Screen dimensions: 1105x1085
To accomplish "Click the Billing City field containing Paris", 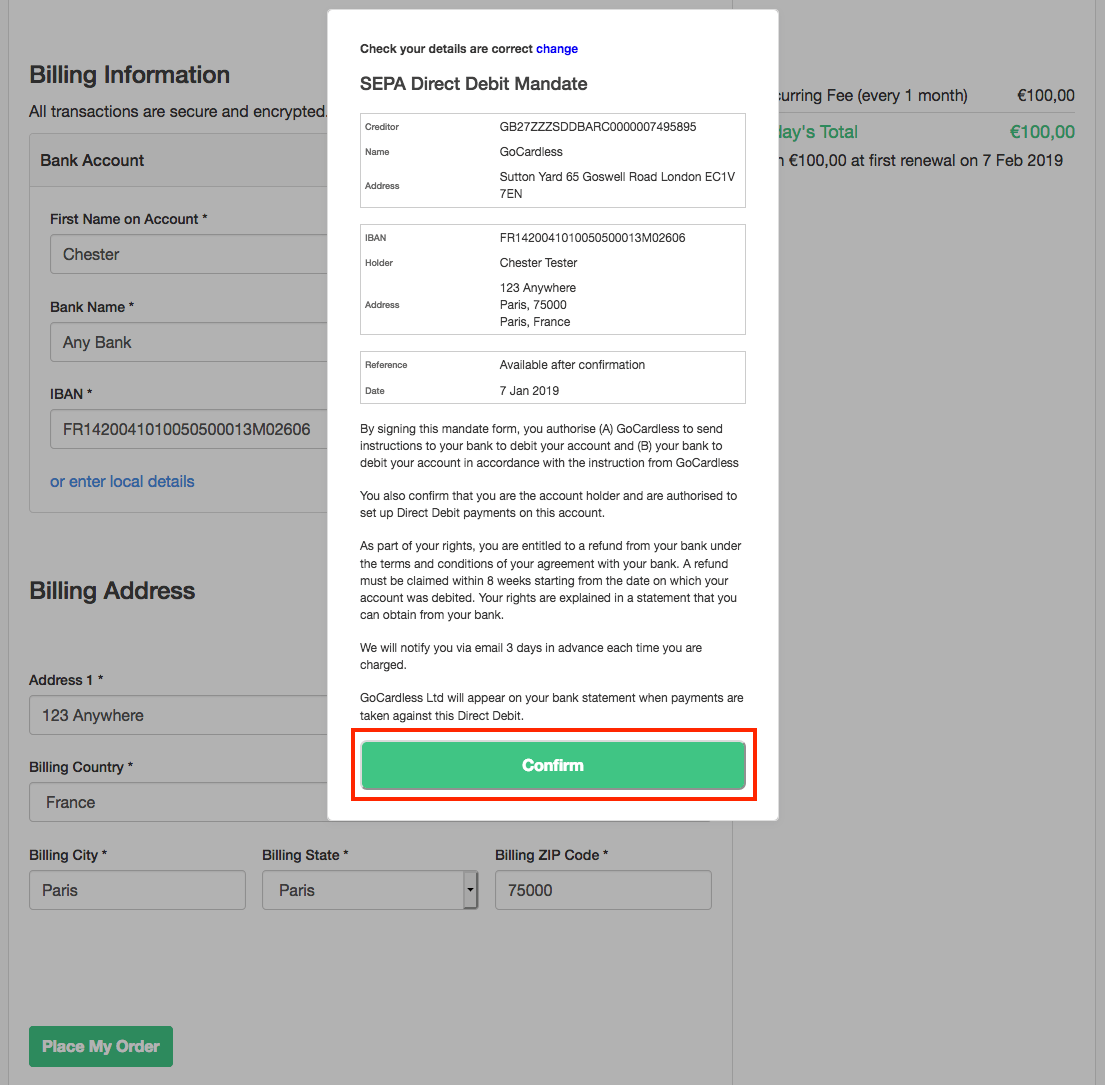I will click(x=137, y=890).
